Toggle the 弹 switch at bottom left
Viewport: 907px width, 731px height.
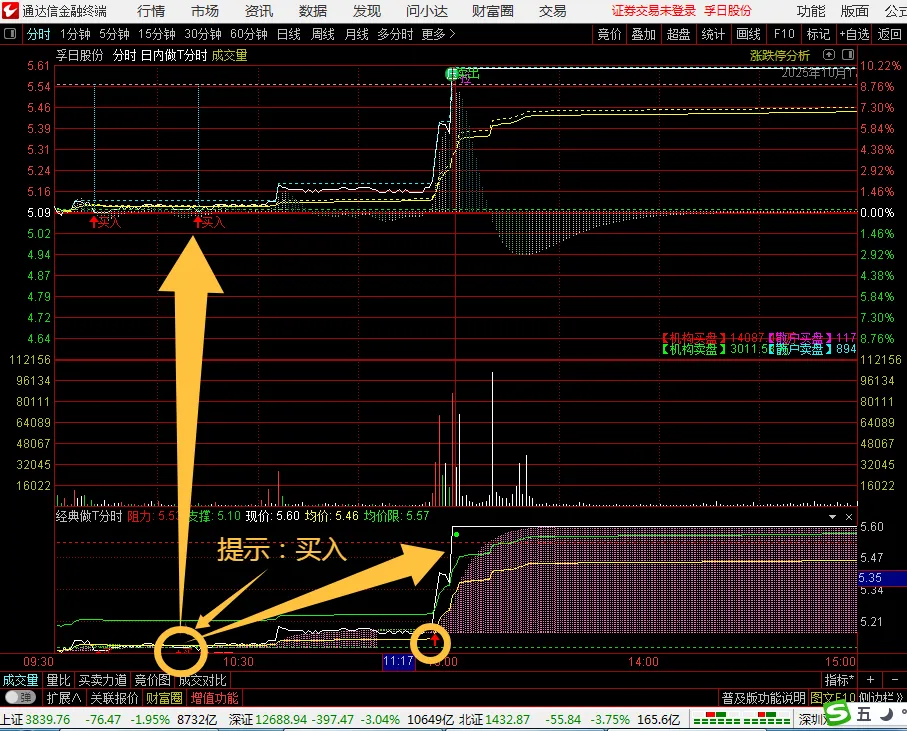coord(20,697)
